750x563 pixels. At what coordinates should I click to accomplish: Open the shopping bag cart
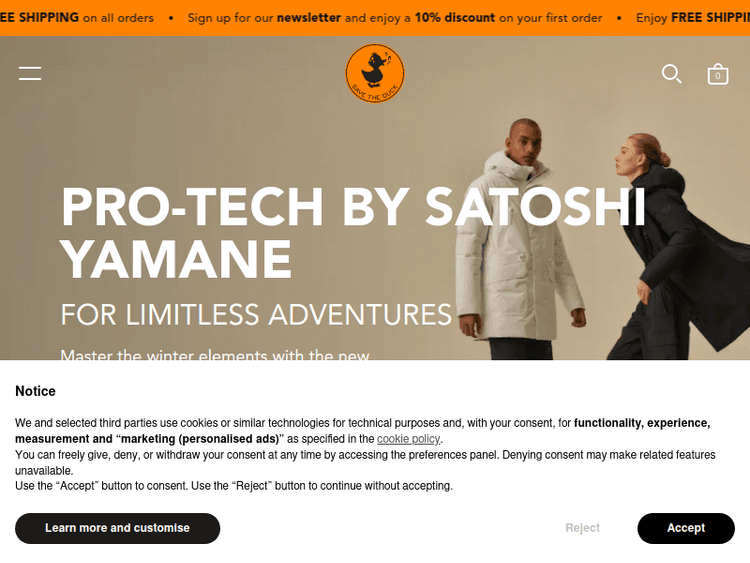(717, 74)
